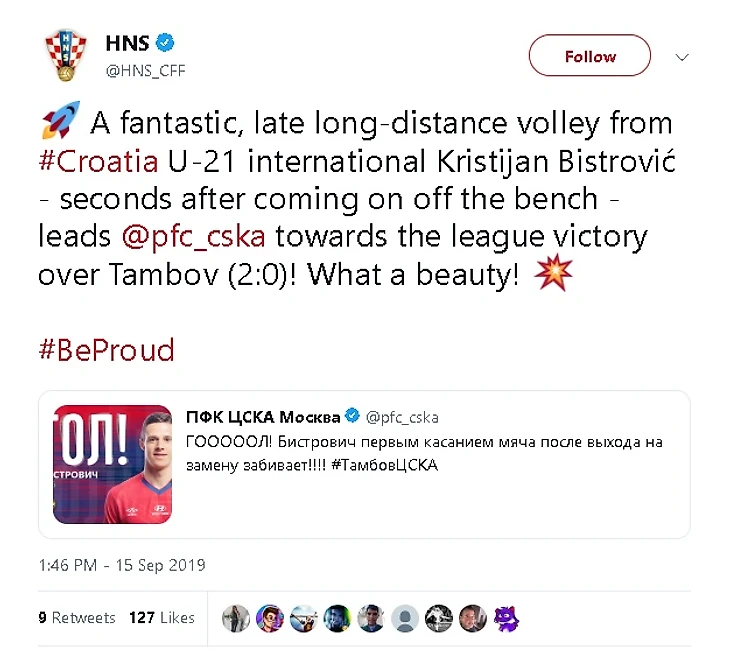Open the 1:46 PM - 15 Sep 2019 timestamp
Image resolution: width=730 pixels, height=651 pixels.
(x=121, y=565)
